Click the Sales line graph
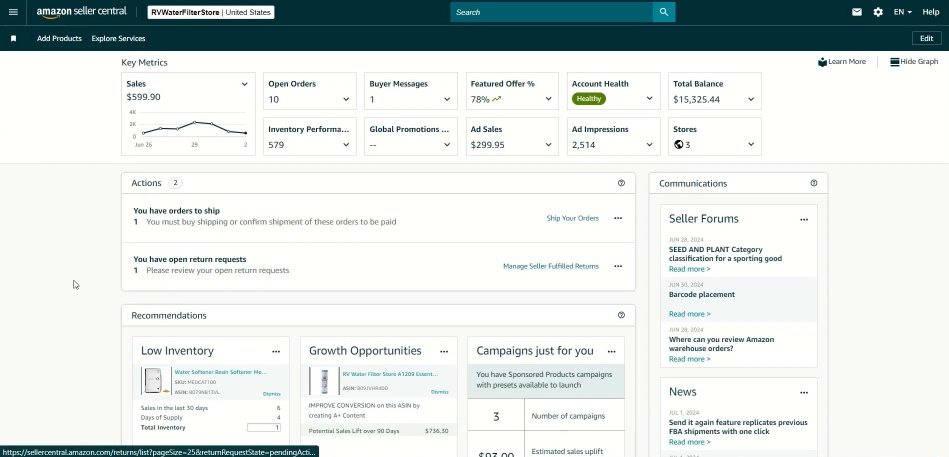Screen dimensions: 949x457 point(194,128)
